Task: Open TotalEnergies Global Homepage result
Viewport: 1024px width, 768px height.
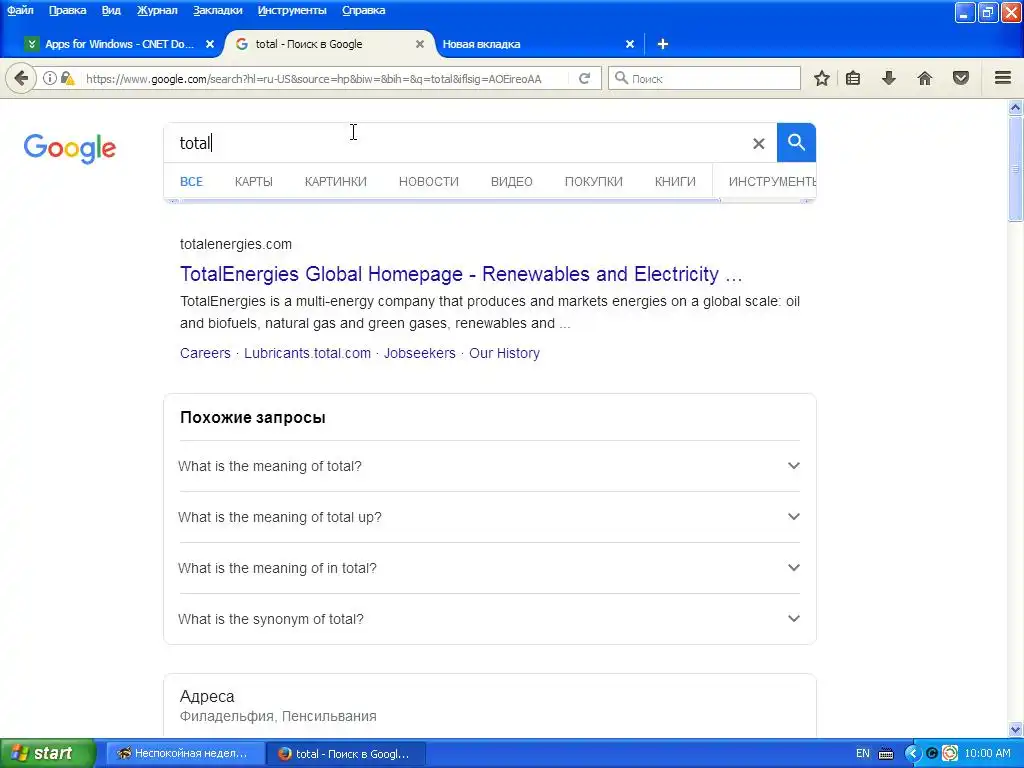Action: pyautogui.click(x=461, y=274)
